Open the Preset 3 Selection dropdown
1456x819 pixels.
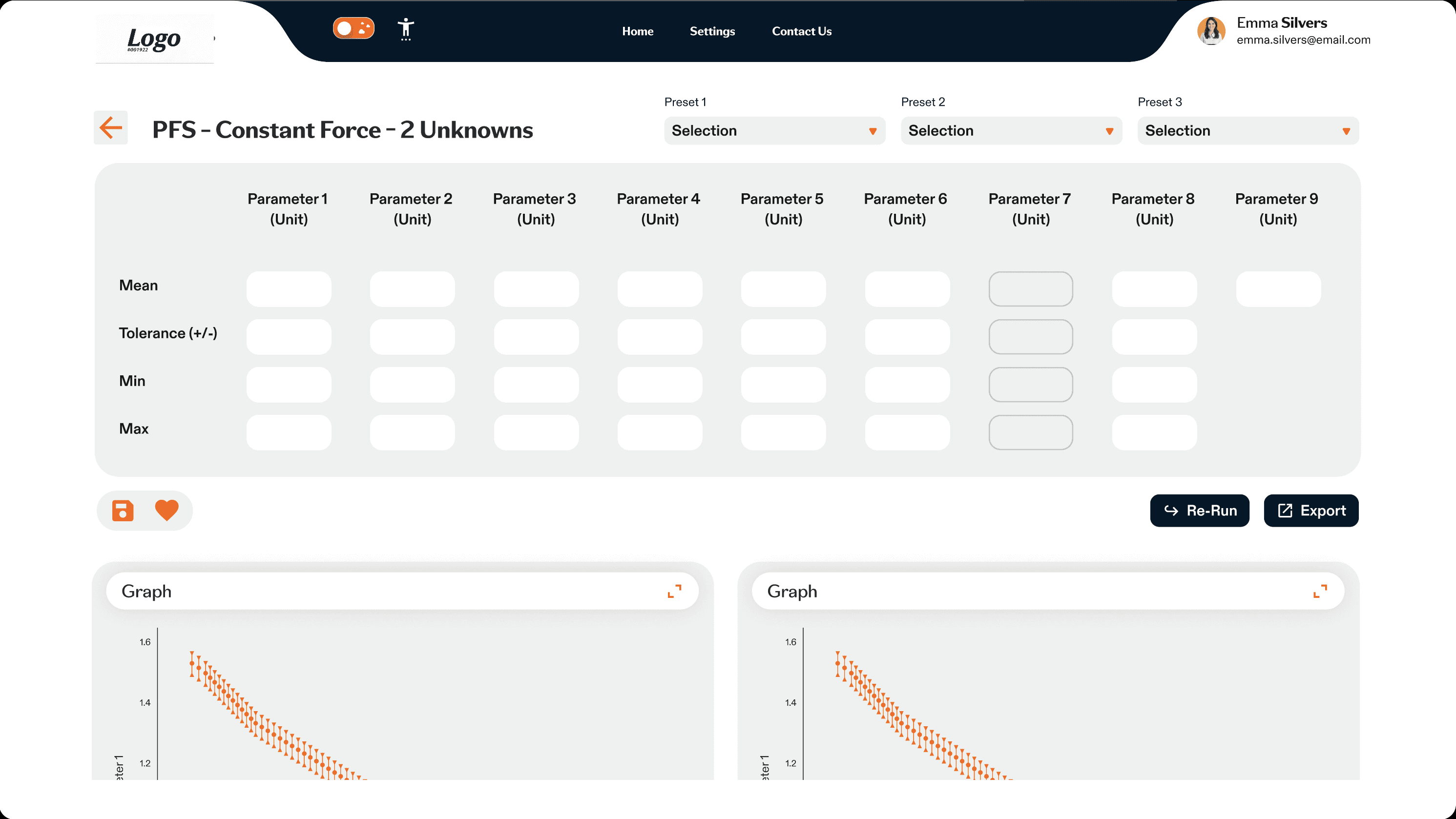coord(1248,131)
